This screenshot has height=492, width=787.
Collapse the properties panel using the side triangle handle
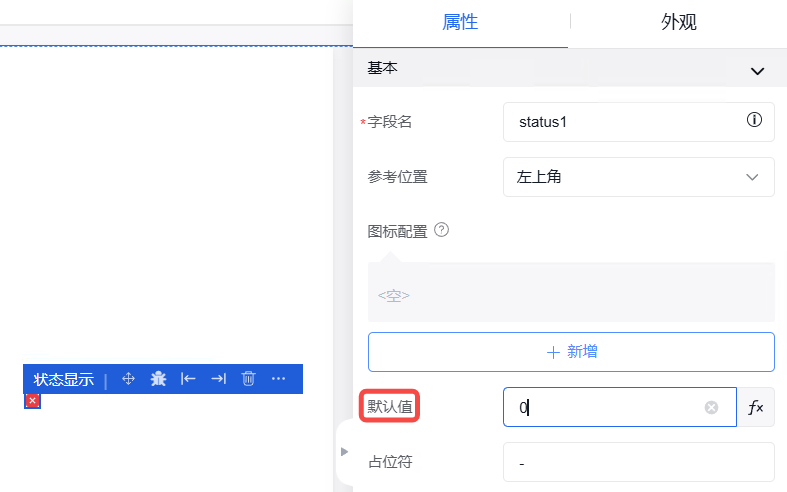(345, 452)
